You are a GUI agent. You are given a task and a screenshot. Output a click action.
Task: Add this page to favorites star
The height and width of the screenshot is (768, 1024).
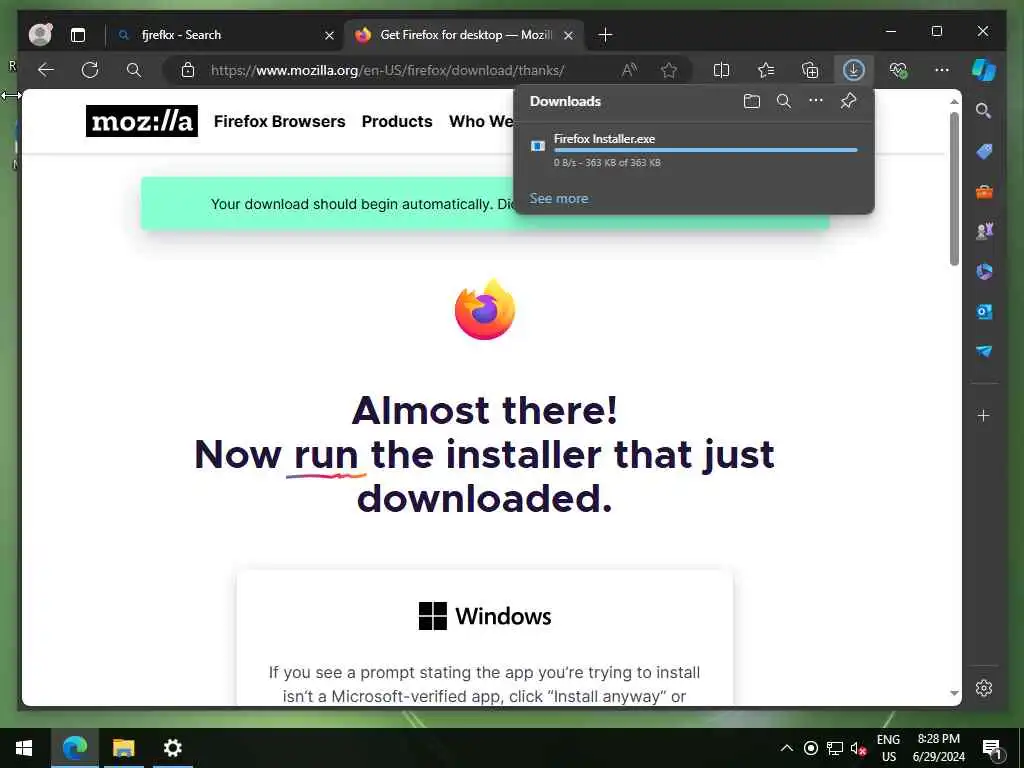669,70
